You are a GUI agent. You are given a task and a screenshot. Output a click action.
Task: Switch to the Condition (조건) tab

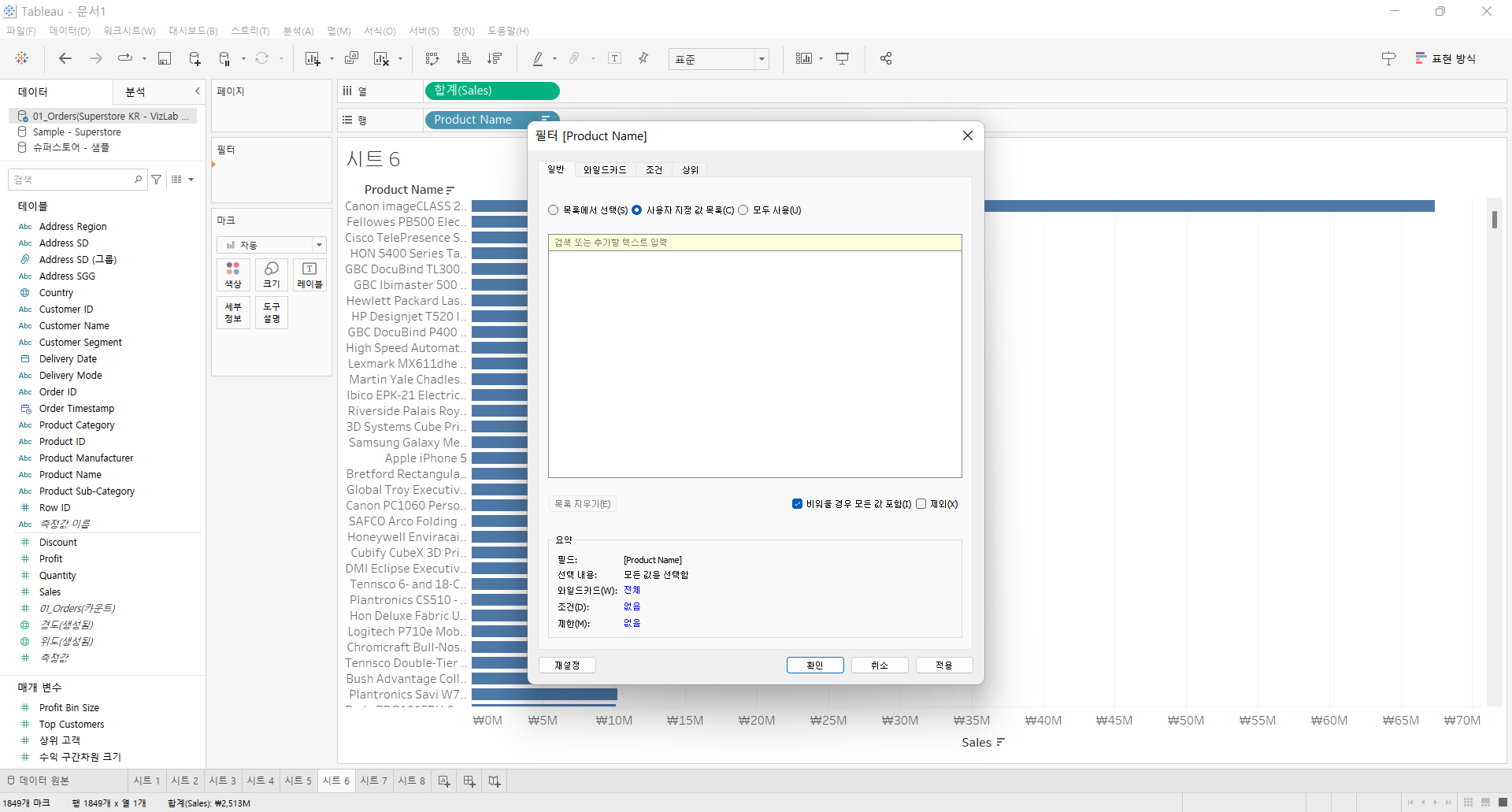coord(654,169)
